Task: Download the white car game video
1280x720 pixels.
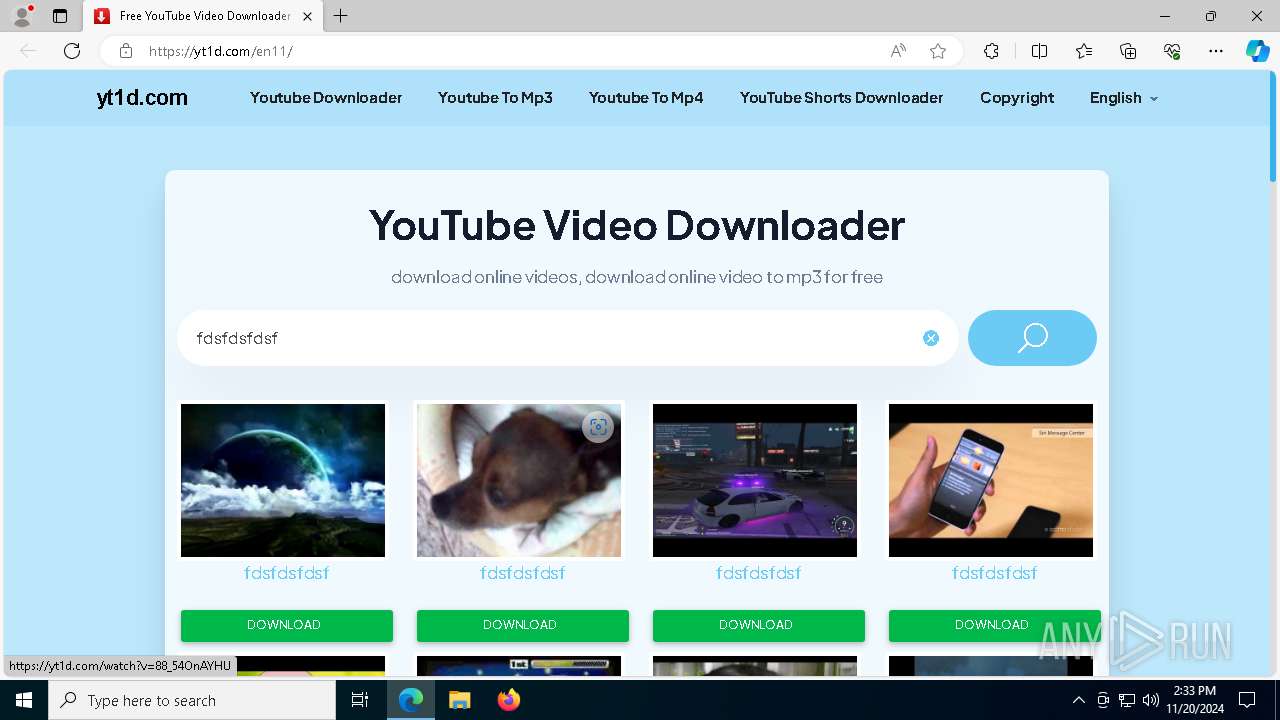Action: point(759,625)
